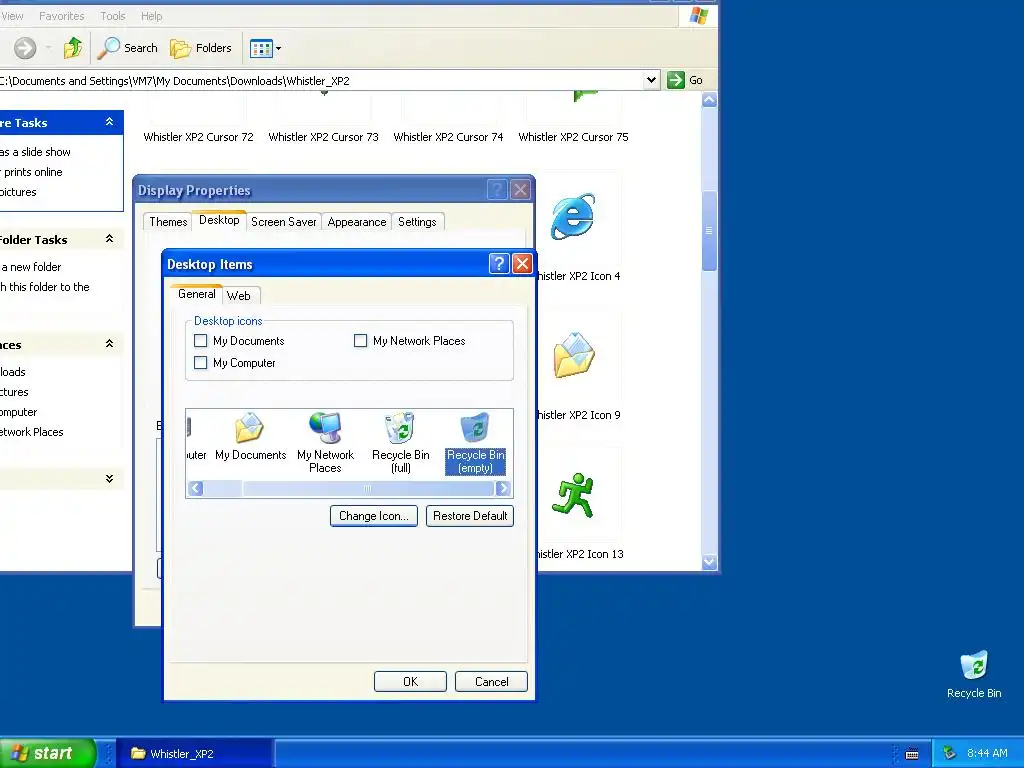
Task: Enable the My Network Places checkbox
Action: tap(360, 341)
